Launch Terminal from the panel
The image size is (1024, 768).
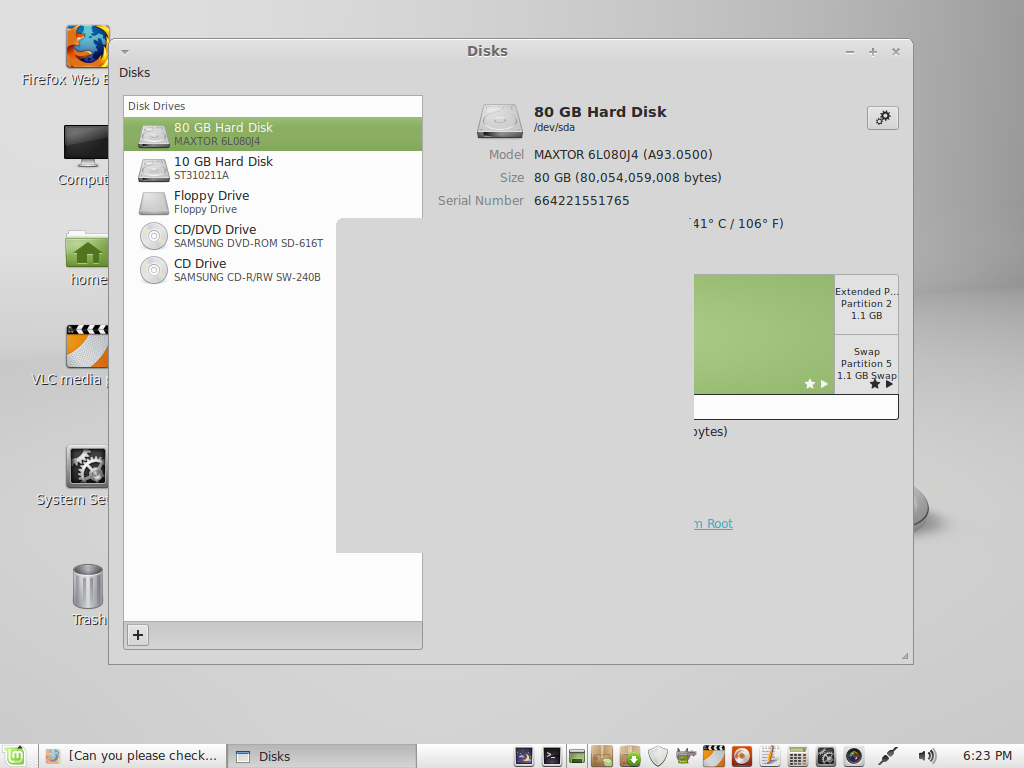[552, 756]
